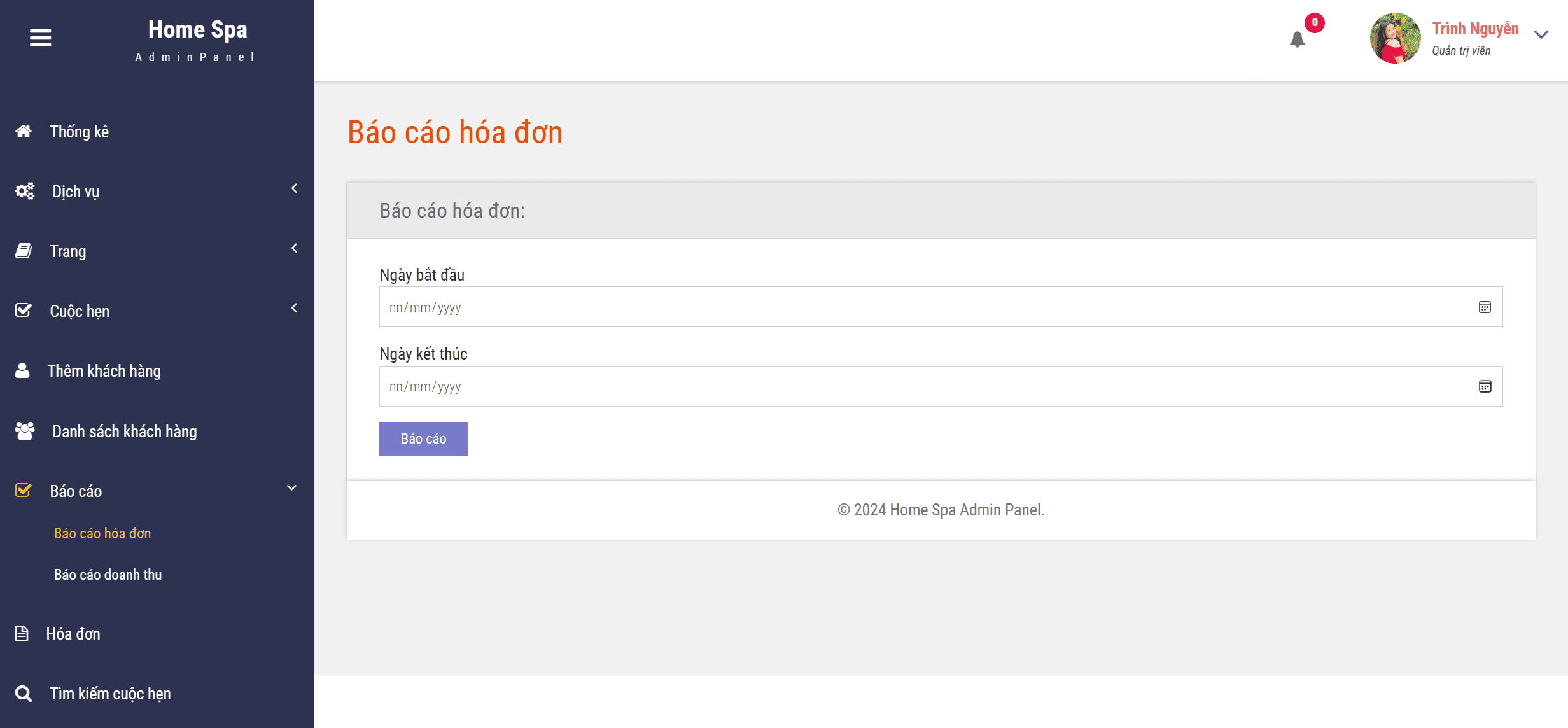Image resolution: width=1568 pixels, height=728 pixels.
Task: Open Thêm khách hàng menu entry
Action: (x=104, y=371)
